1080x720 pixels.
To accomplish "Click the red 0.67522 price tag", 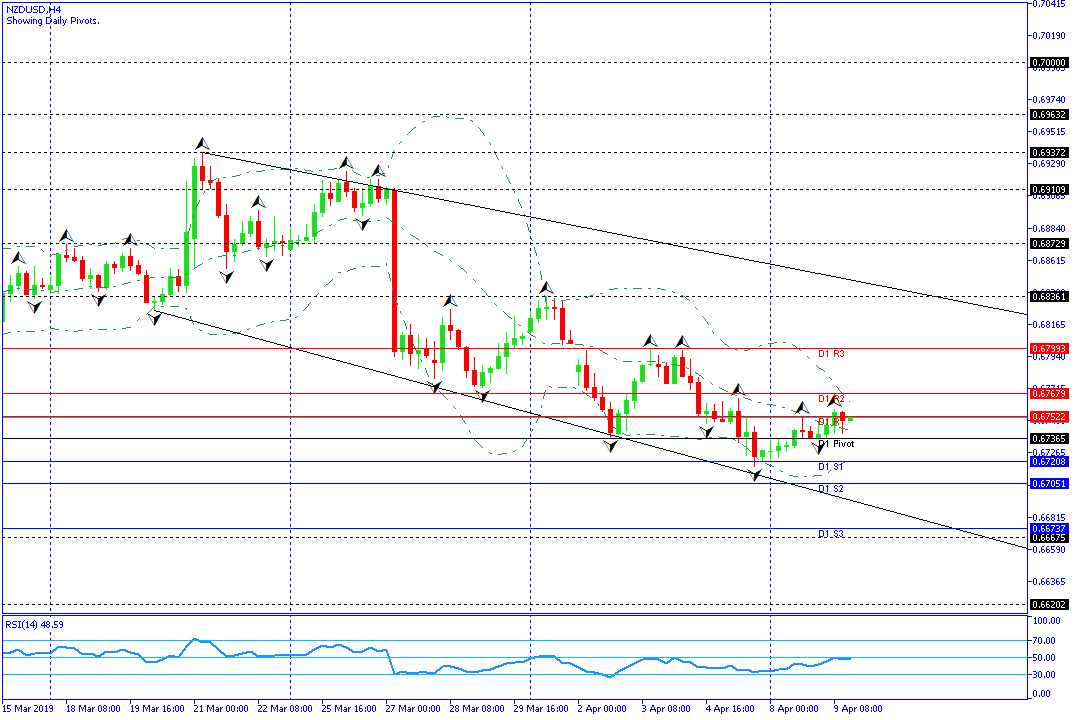I will point(1049,417).
